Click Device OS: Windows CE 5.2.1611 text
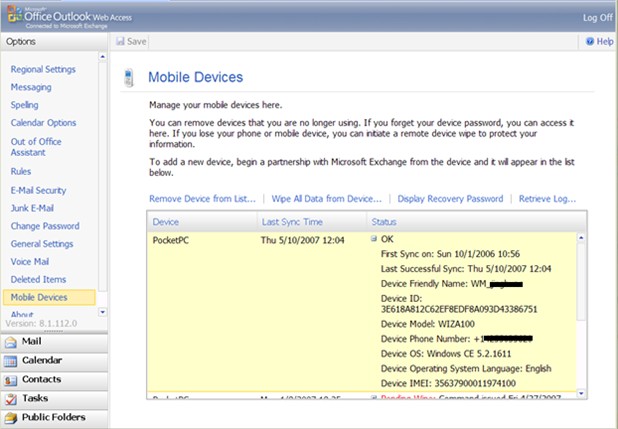 pyautogui.click(x=446, y=354)
